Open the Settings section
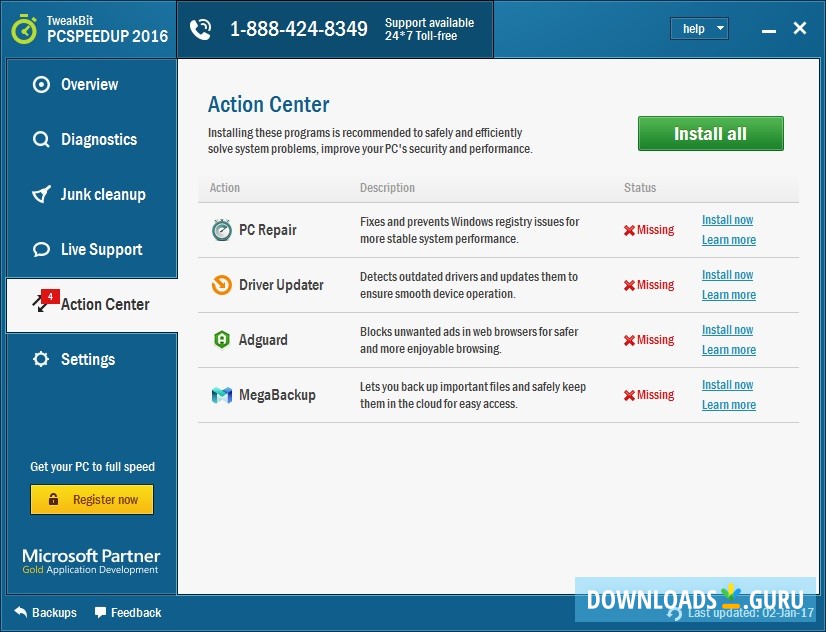Screen dimensions: 826x632 (x=92, y=359)
